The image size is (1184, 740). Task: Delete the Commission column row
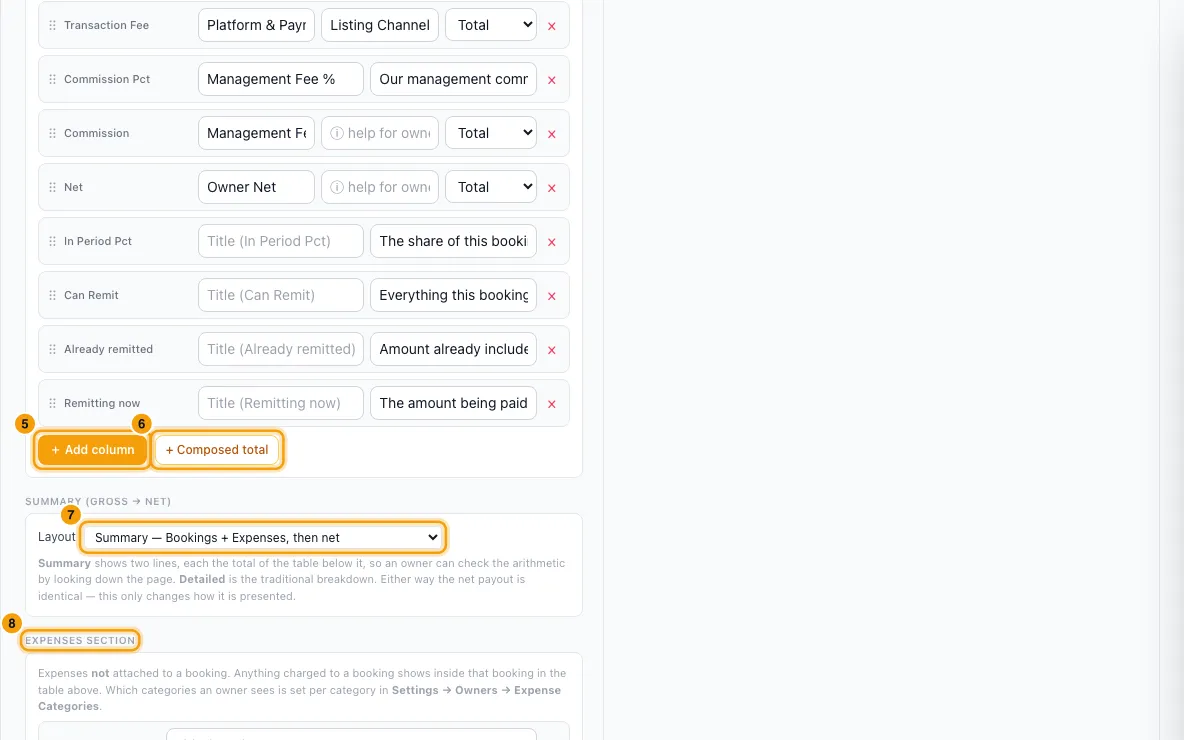coord(552,134)
